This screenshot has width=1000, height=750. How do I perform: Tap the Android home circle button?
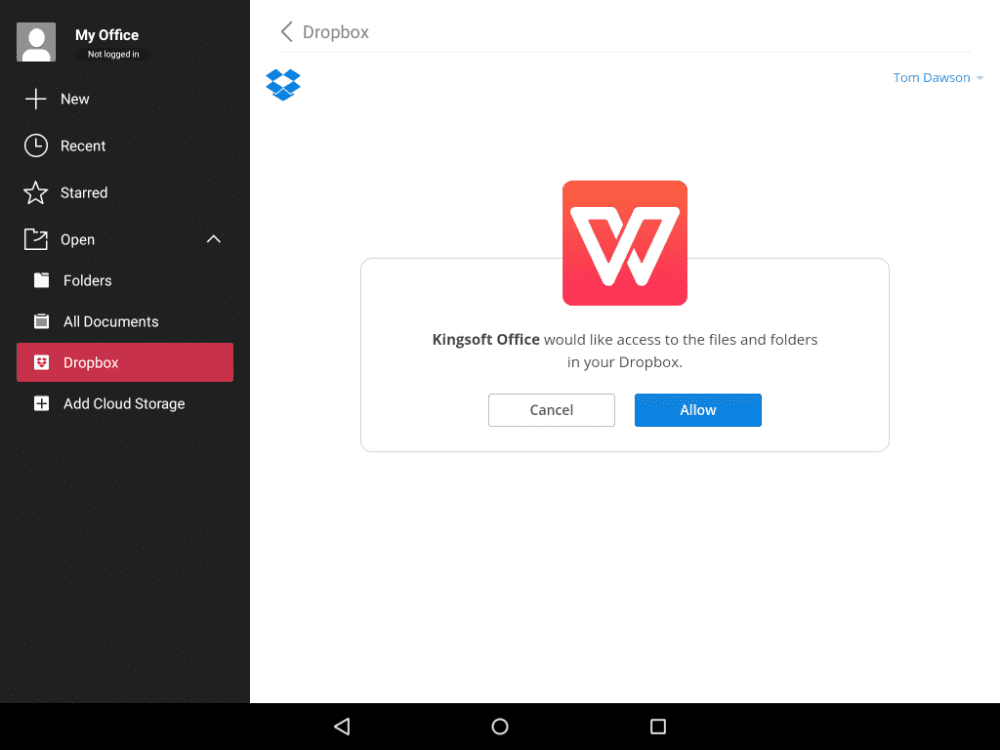(x=500, y=726)
